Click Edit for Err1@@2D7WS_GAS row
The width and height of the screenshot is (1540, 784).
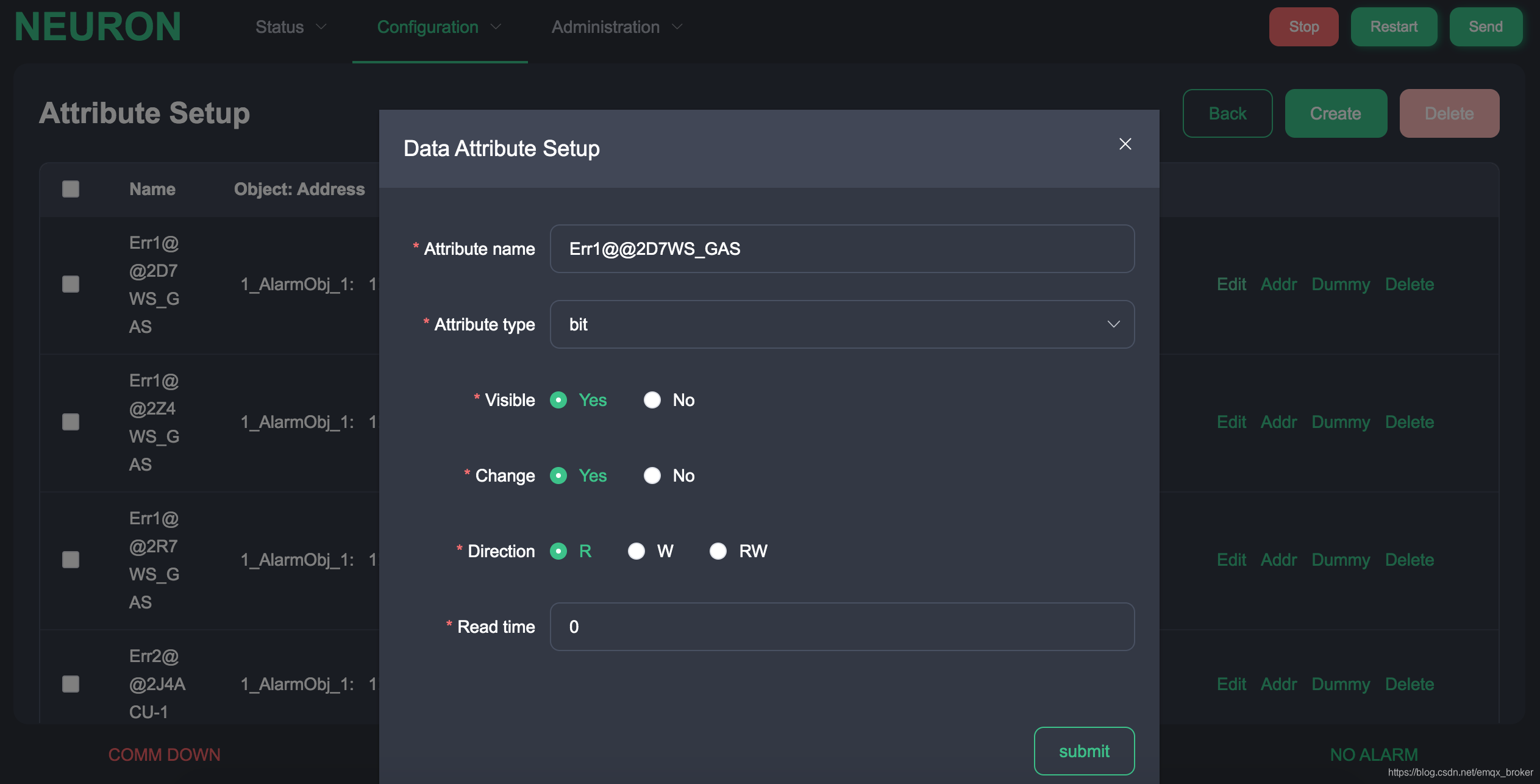coord(1232,284)
